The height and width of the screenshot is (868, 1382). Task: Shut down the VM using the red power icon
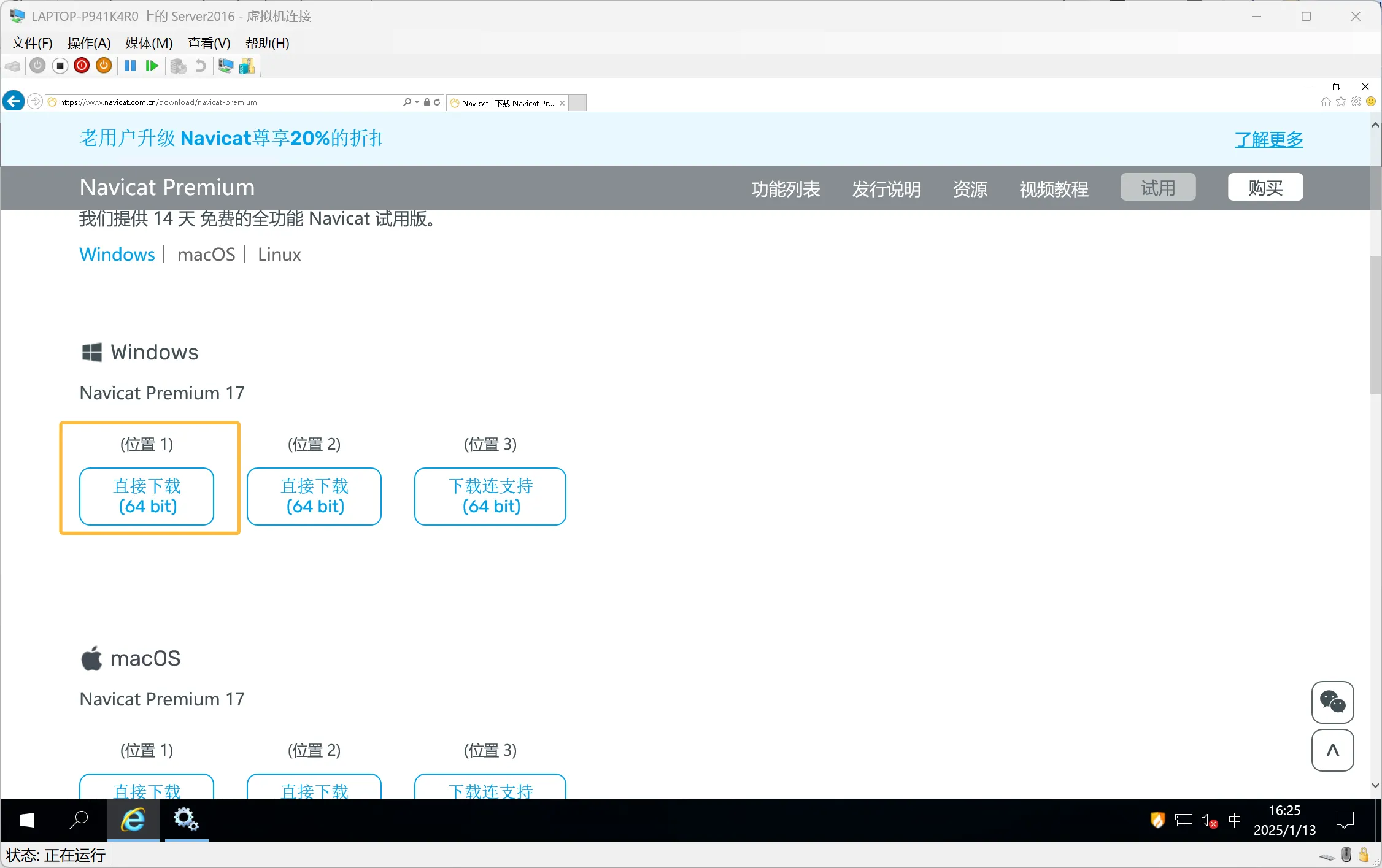[82, 66]
